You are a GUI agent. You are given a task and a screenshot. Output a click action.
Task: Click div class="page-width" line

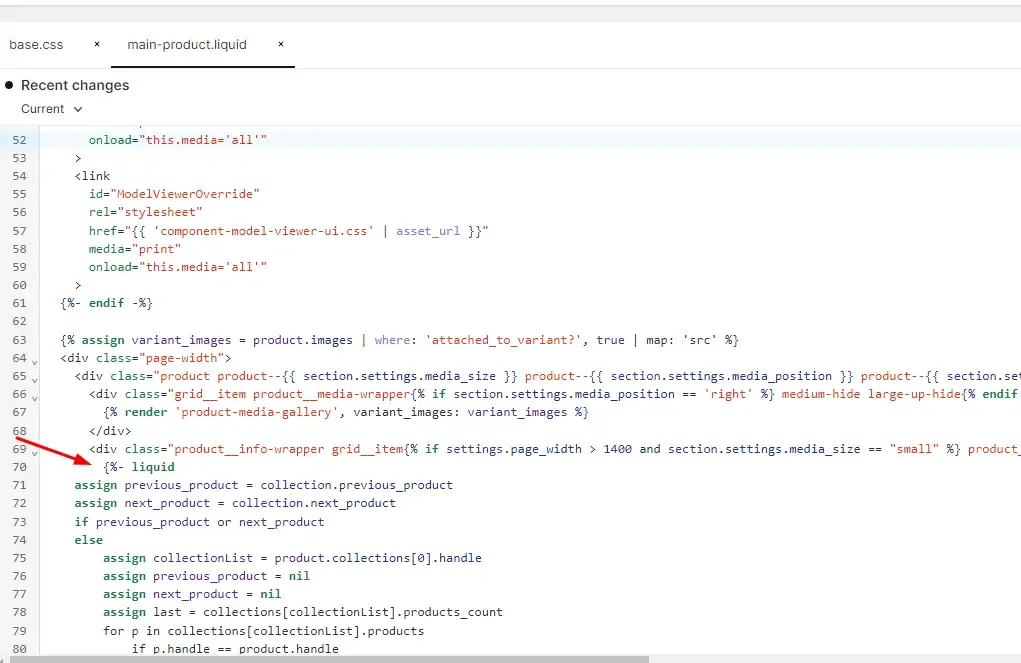146,358
